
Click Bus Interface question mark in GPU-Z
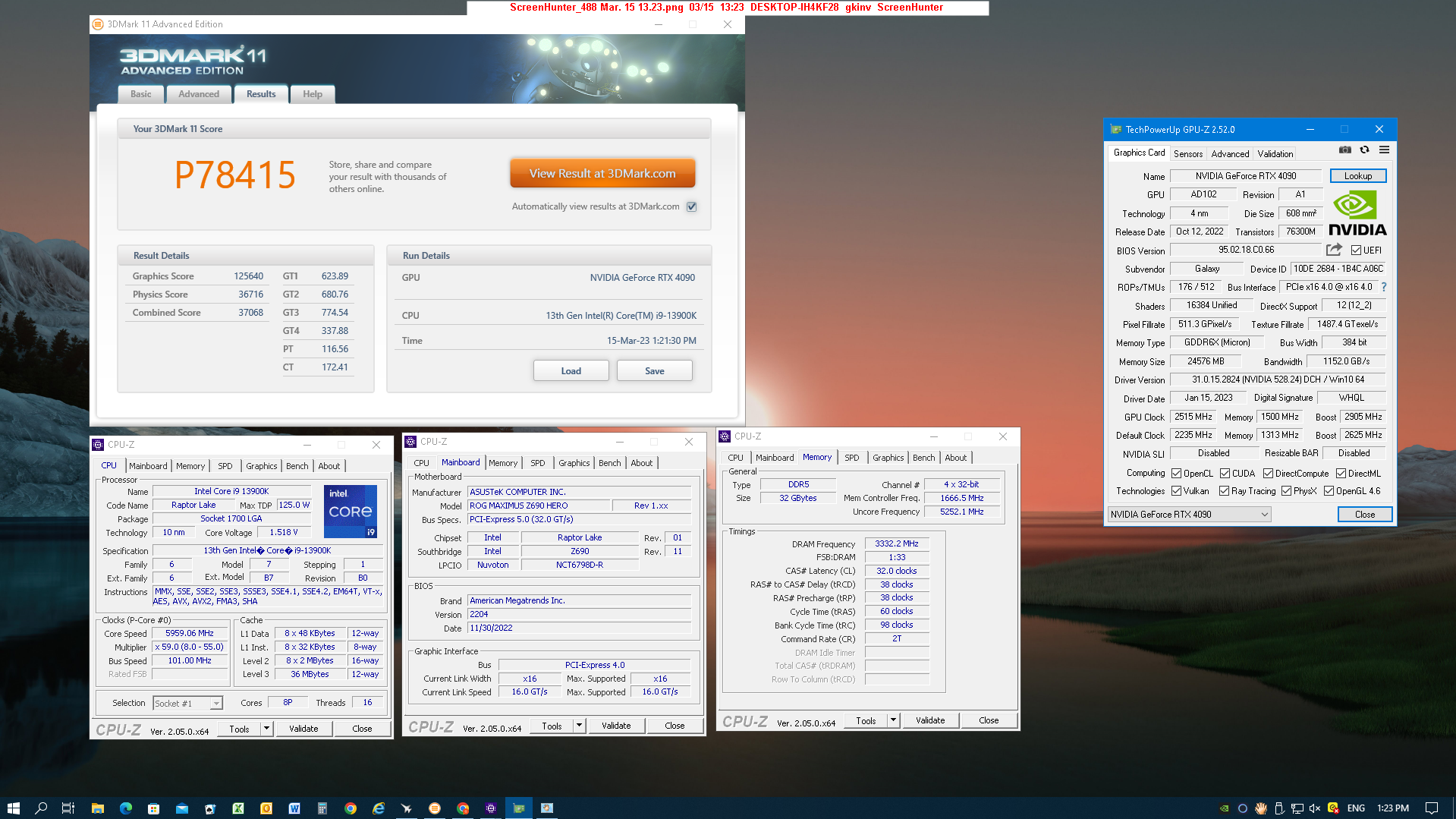[1384, 287]
